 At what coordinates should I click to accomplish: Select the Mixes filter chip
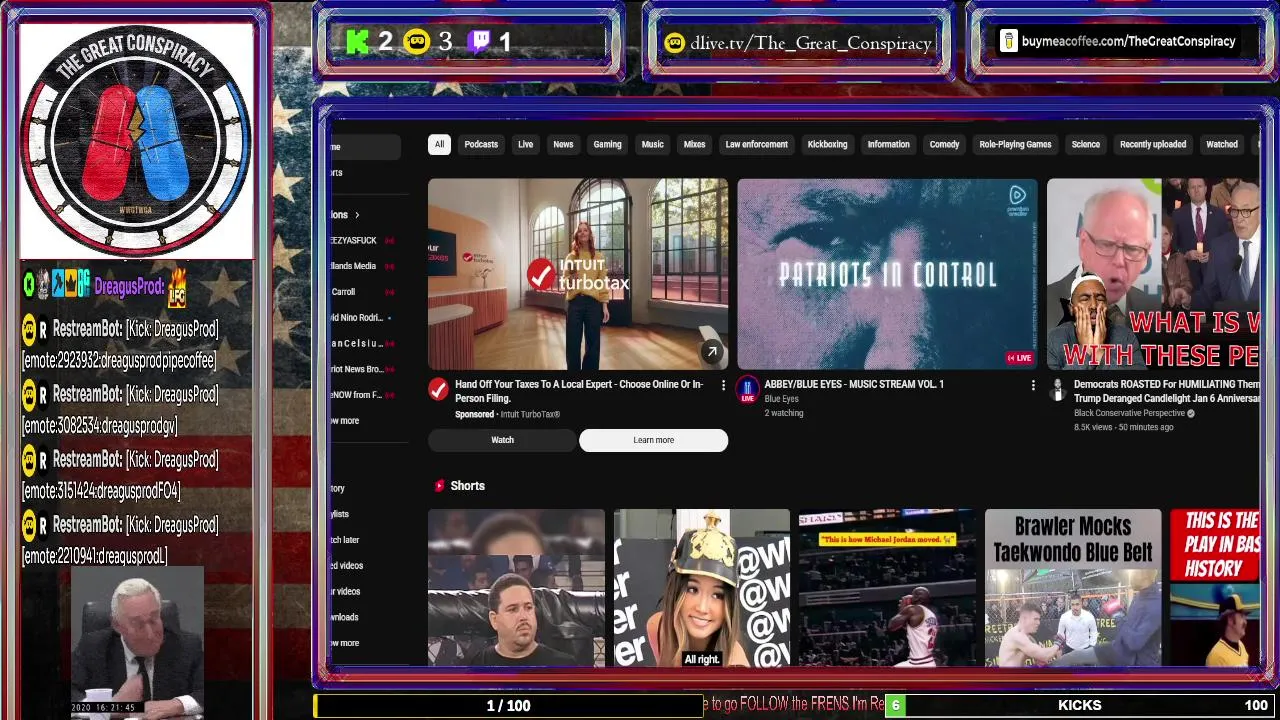[694, 144]
